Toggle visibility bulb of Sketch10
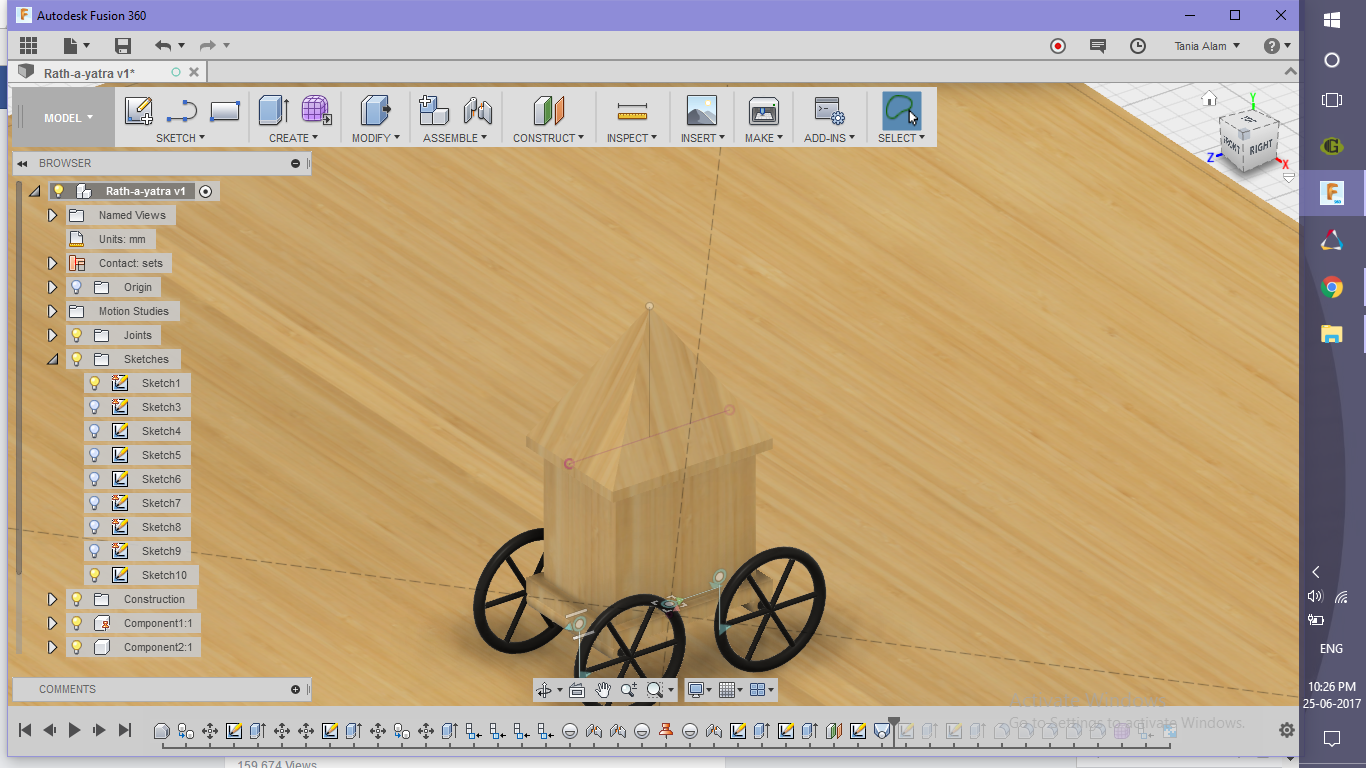 click(x=95, y=575)
